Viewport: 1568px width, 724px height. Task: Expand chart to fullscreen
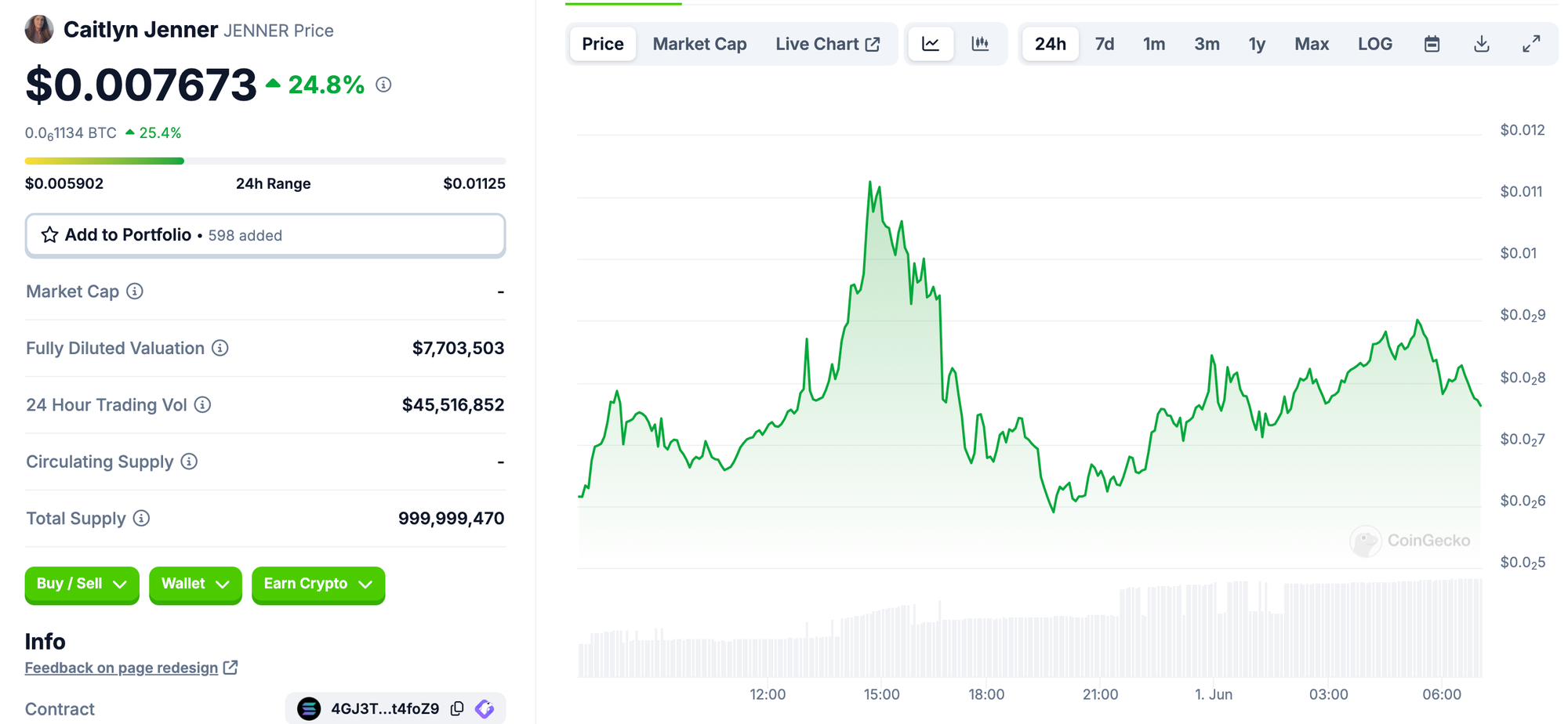1531,44
